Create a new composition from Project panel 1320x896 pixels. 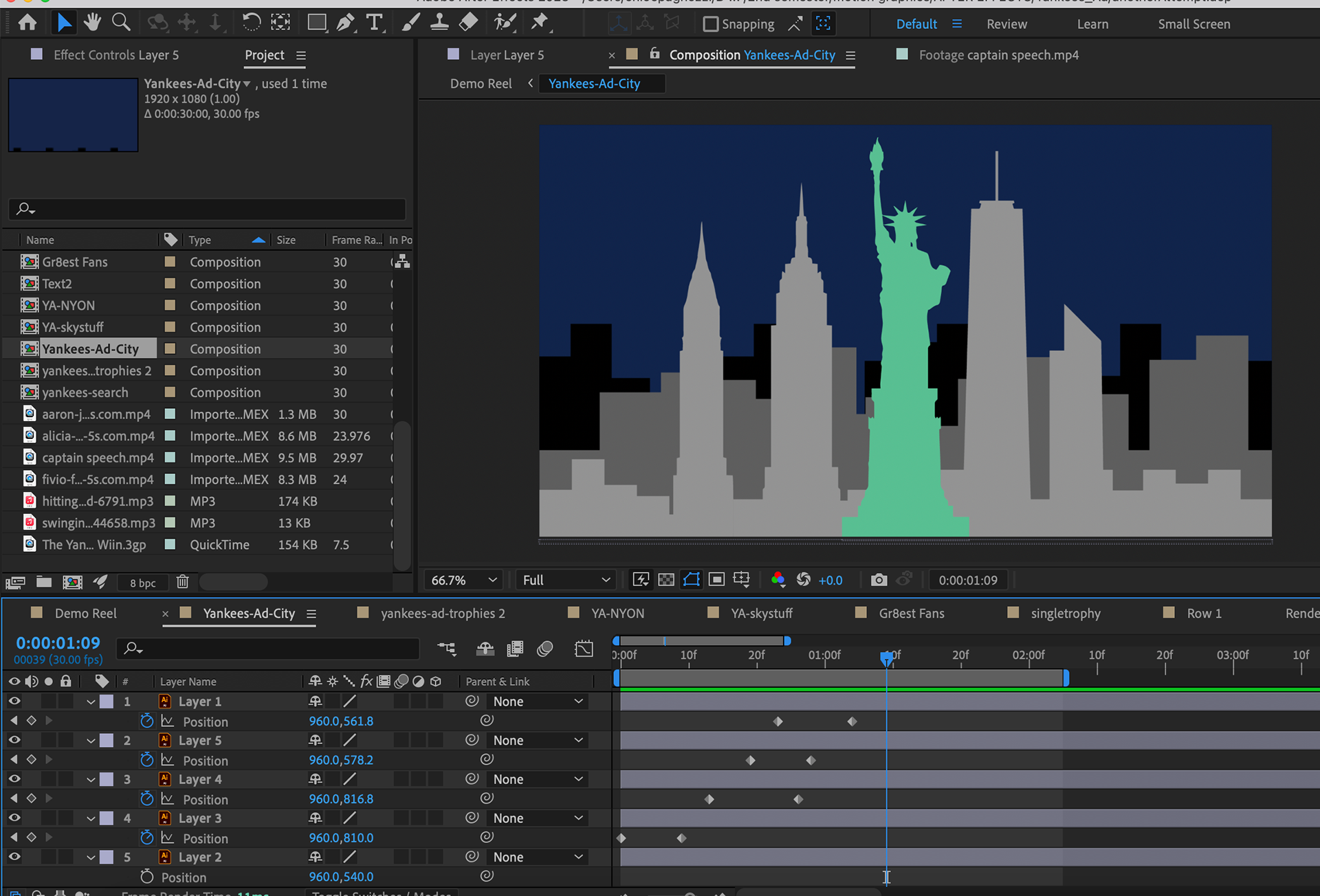click(72, 582)
